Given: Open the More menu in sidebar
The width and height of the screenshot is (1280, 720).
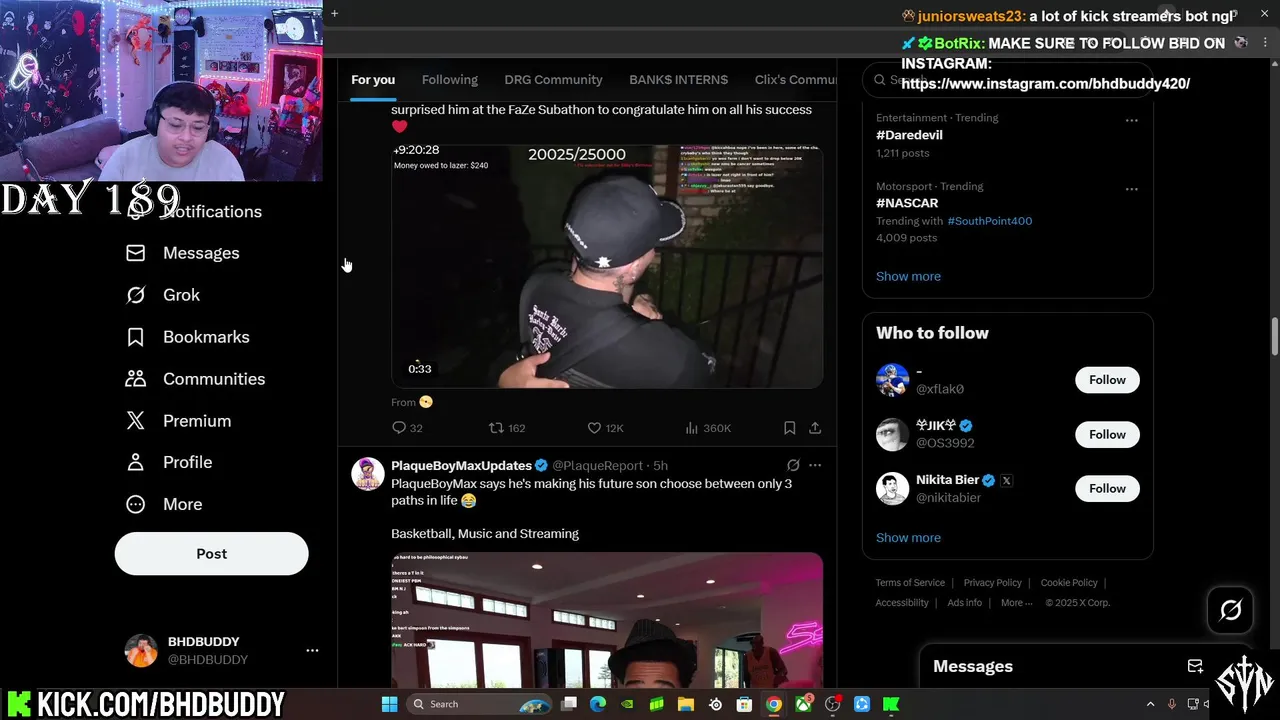Looking at the screenshot, I should (164, 504).
